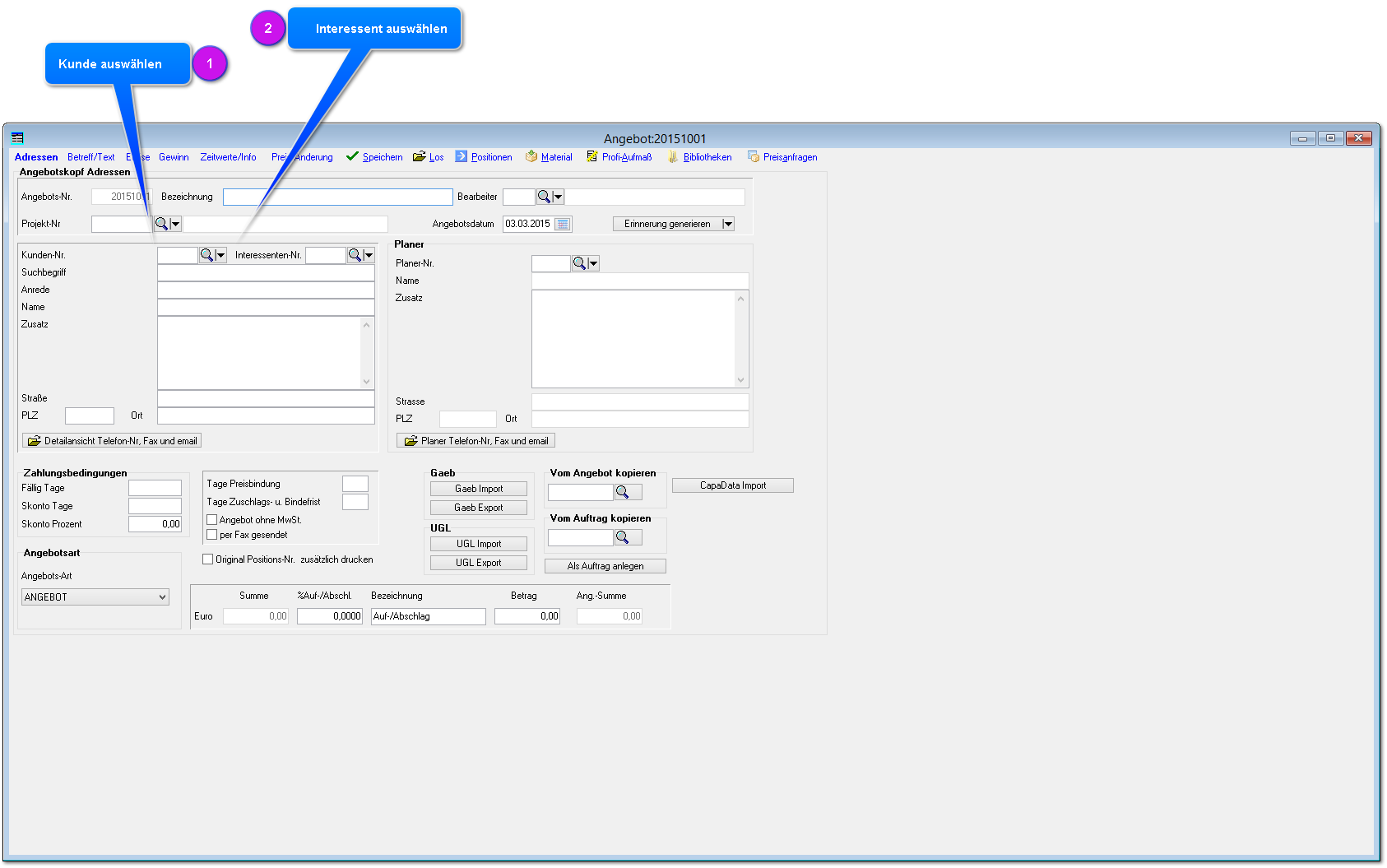Click the blue arrow Positionen icon

pyautogui.click(x=461, y=156)
